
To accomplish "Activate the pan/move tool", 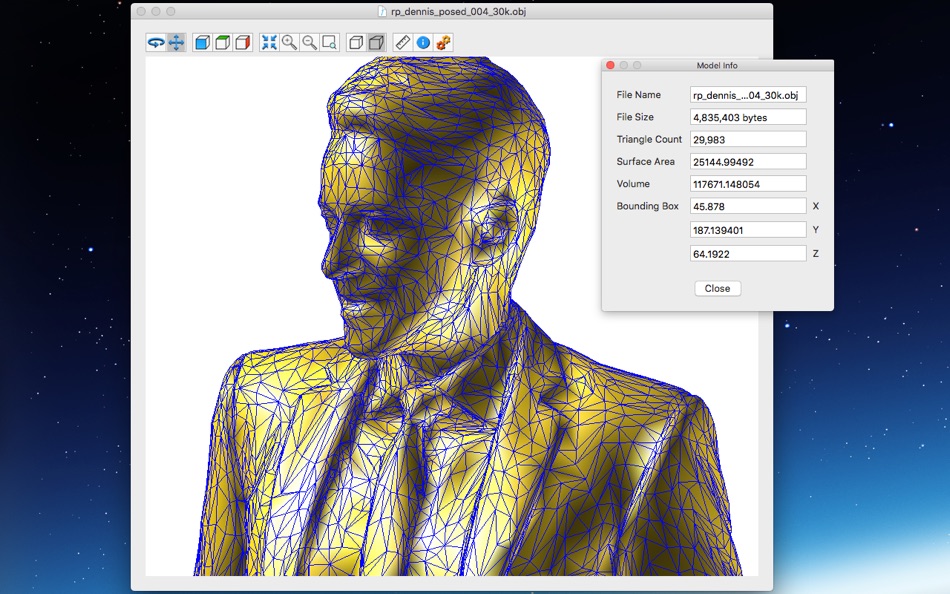I will point(176,43).
